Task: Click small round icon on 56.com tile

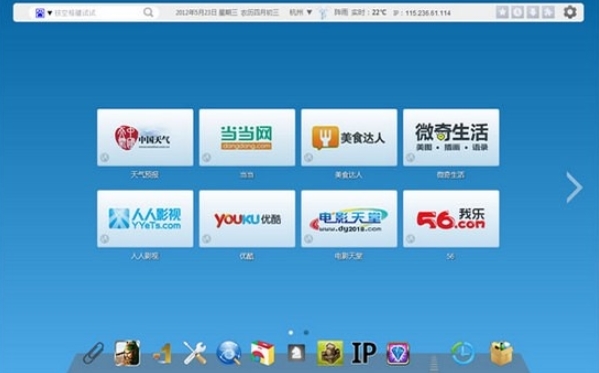Action: (x=411, y=239)
